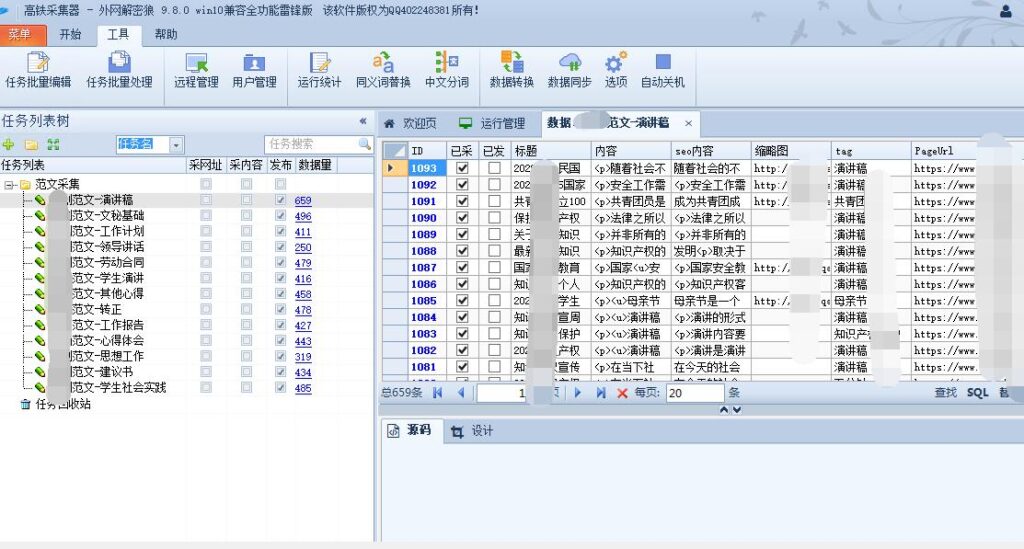Switch to 帮助 ribbon tab
This screenshot has height=549, width=1024.
[x=166, y=35]
